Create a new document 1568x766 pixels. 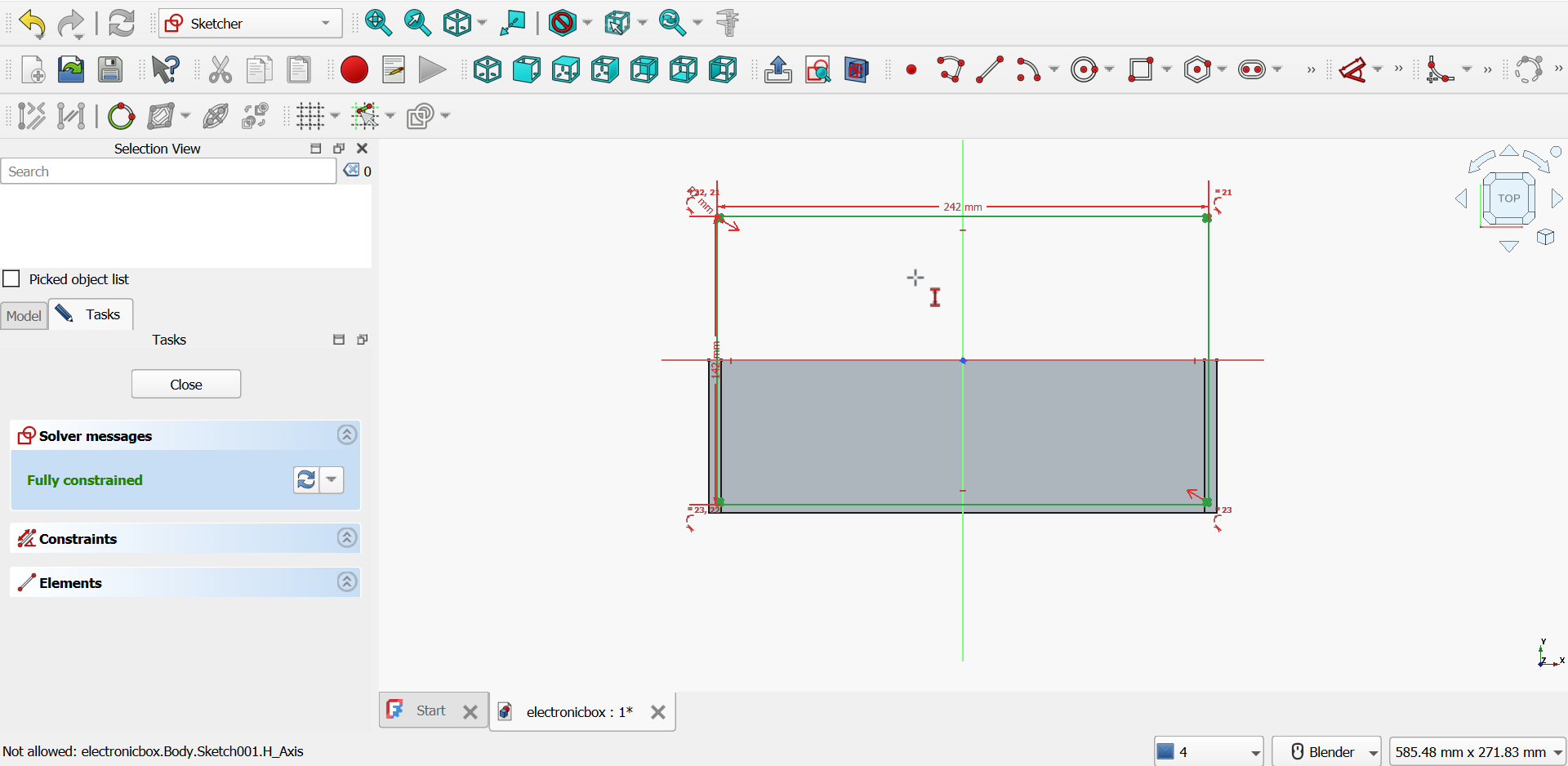point(32,70)
